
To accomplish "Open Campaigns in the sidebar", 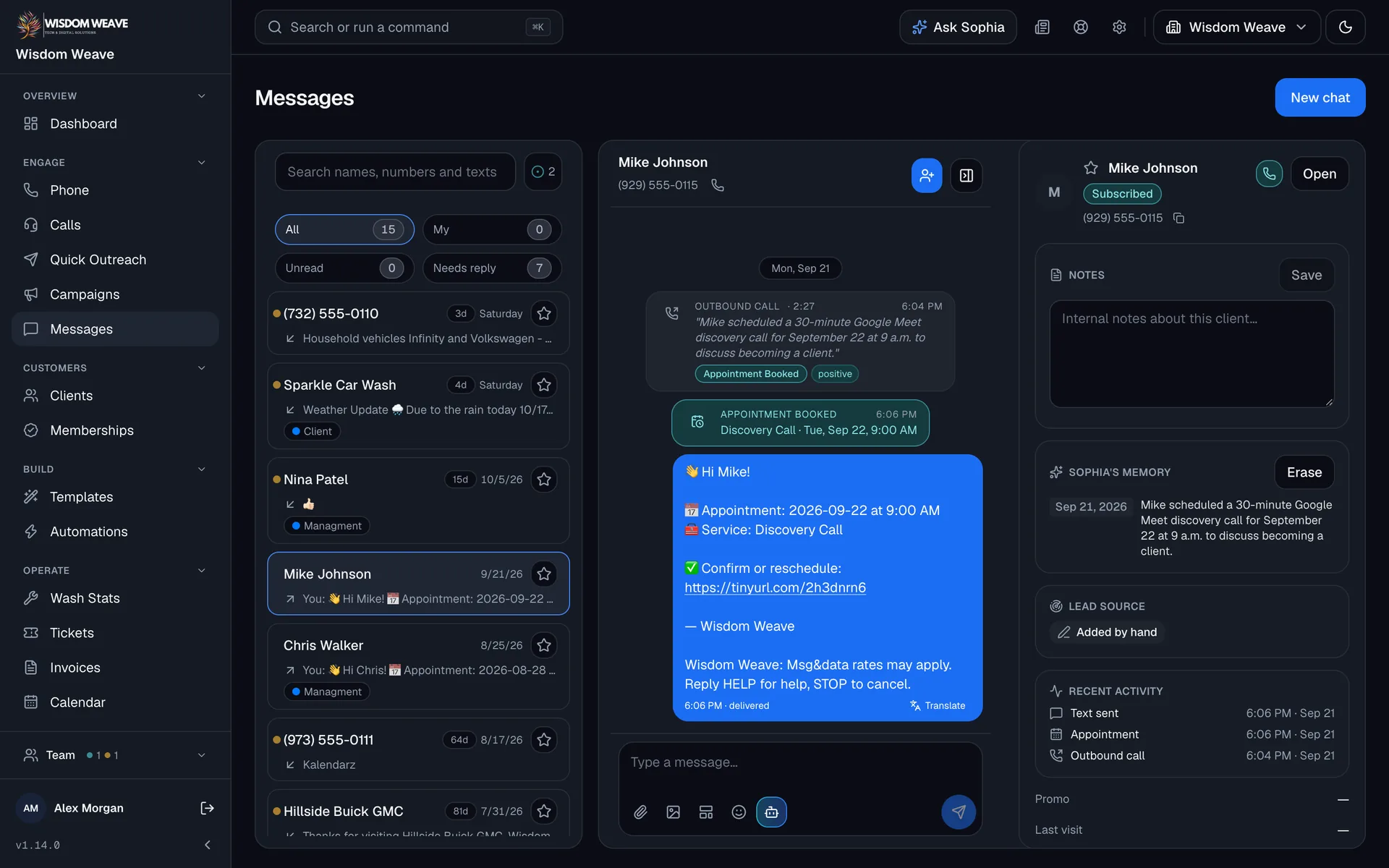I will coord(115,294).
